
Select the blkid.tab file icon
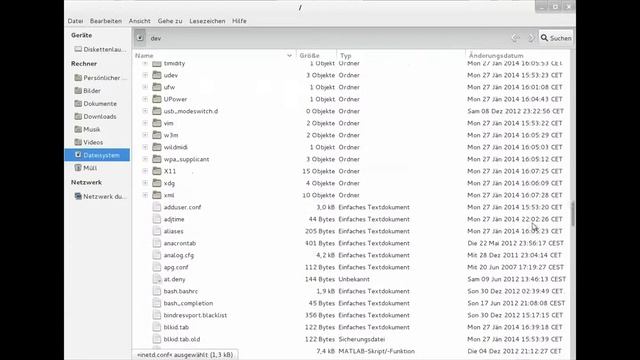[x=157, y=327]
